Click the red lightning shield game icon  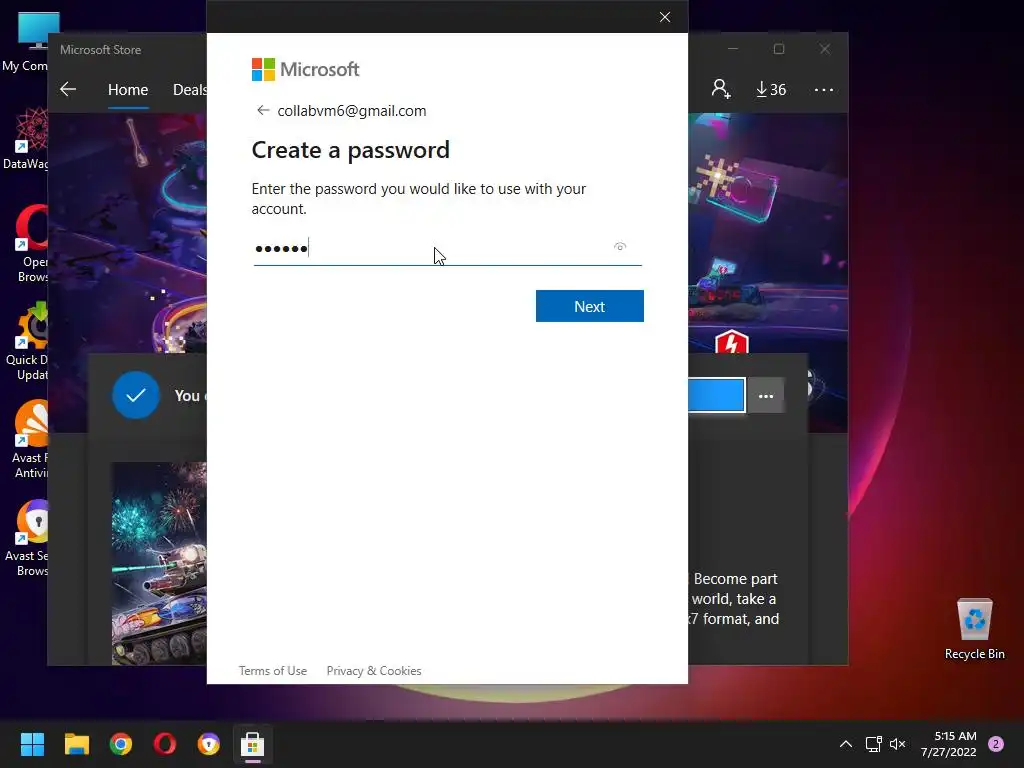pos(731,342)
